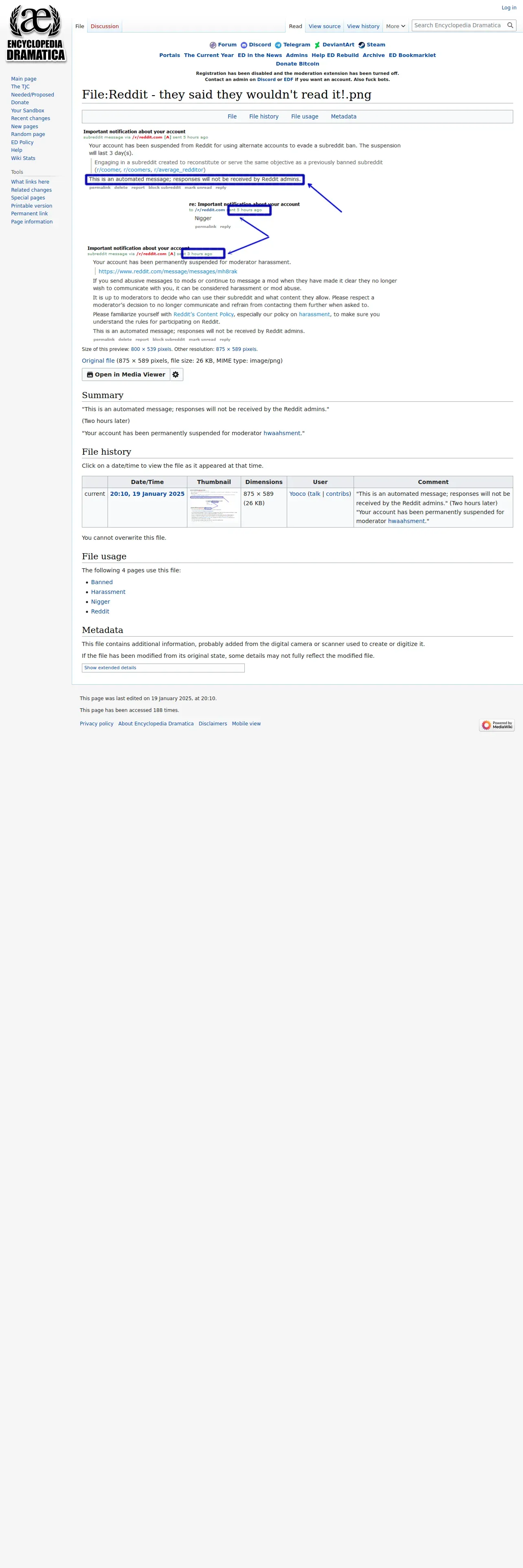
Task: Click the Open in Media Viewer button
Action: (x=125, y=375)
